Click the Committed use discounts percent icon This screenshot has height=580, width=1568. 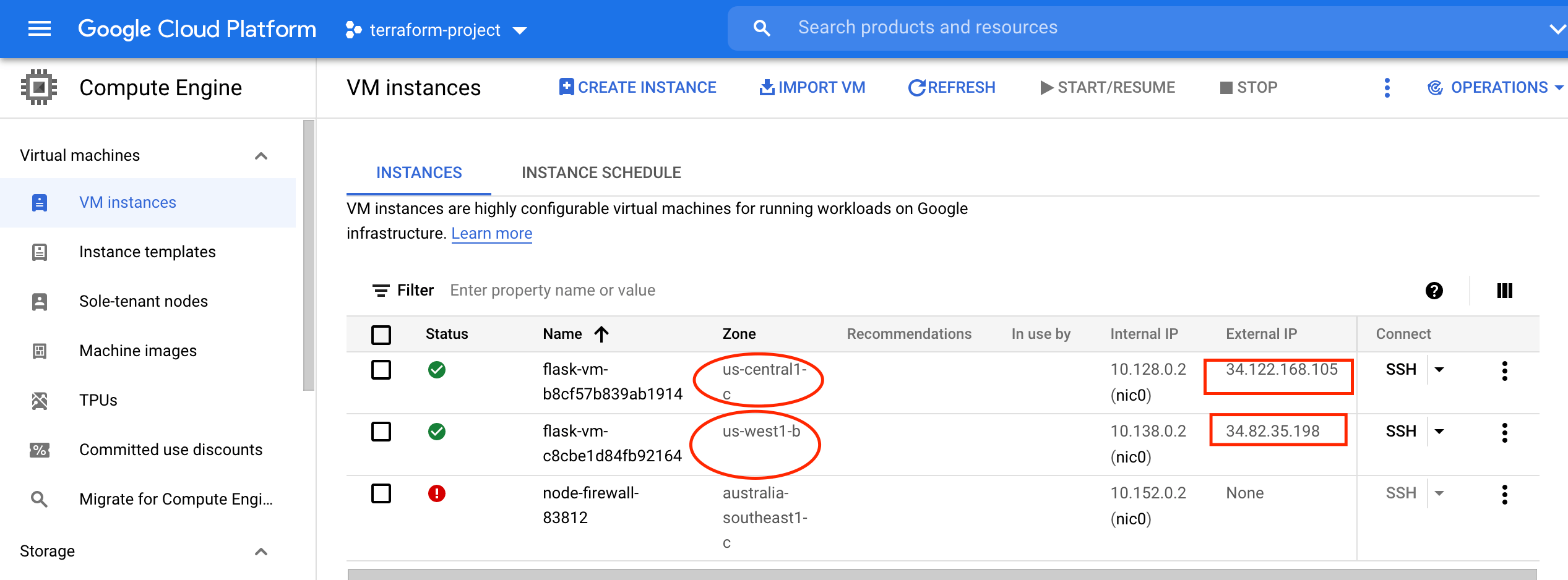[x=40, y=450]
